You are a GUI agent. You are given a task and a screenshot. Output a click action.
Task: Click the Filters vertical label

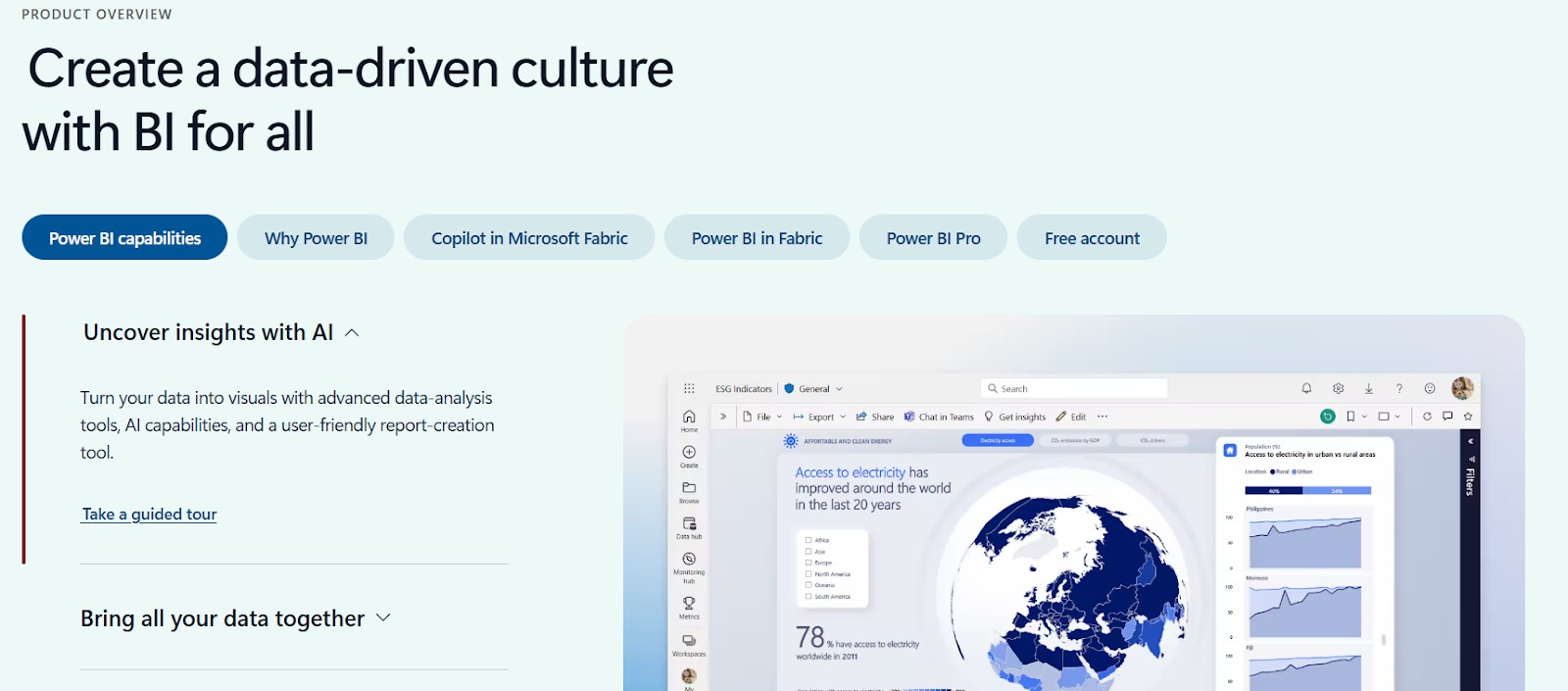point(1470,482)
